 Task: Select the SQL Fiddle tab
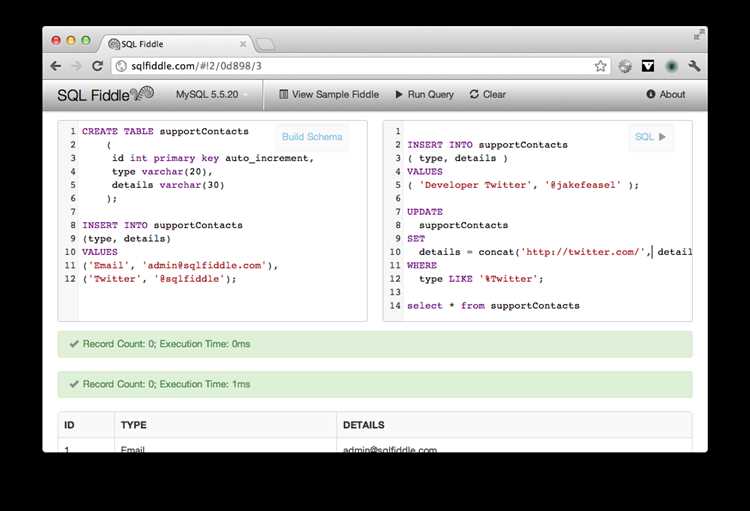coord(175,44)
